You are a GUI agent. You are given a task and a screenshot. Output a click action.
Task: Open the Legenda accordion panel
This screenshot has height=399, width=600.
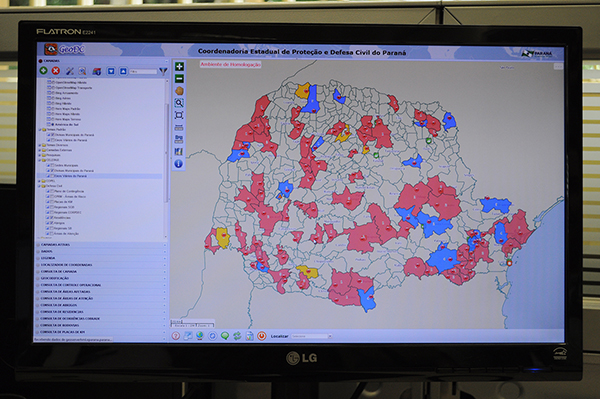(102, 258)
